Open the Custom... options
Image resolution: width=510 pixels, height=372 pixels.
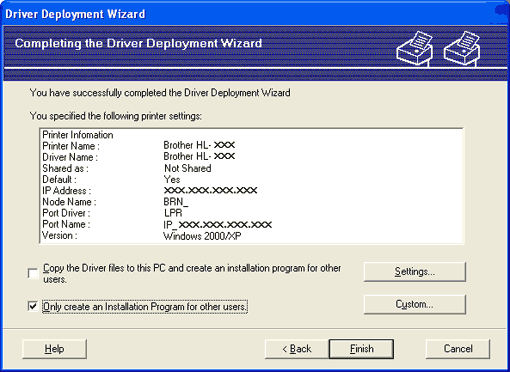415,304
